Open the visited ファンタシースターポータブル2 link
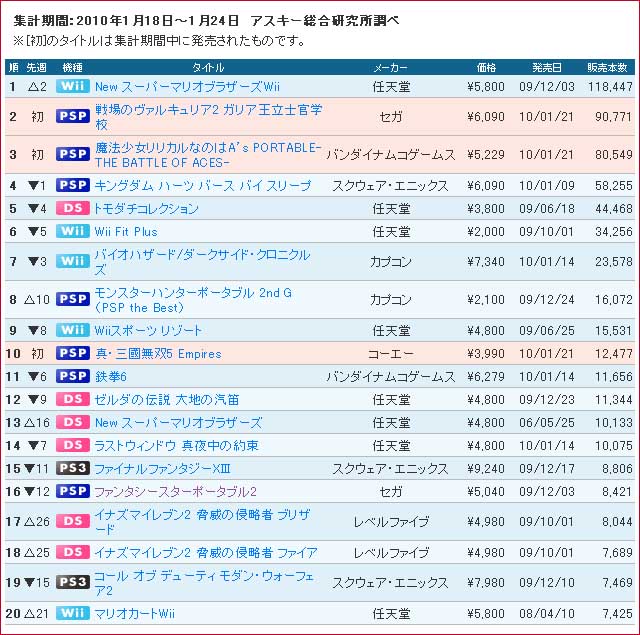The height and width of the screenshot is (635, 640). pos(176,491)
